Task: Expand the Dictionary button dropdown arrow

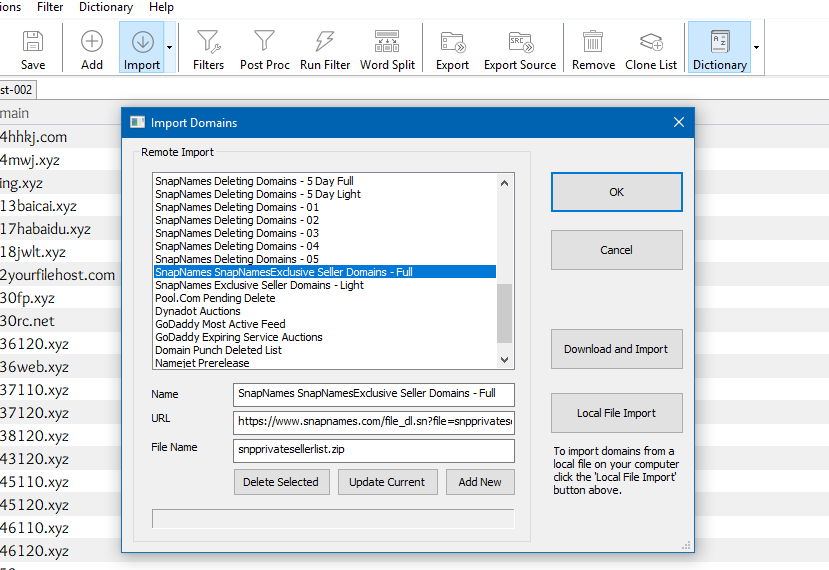Action: 757,47
